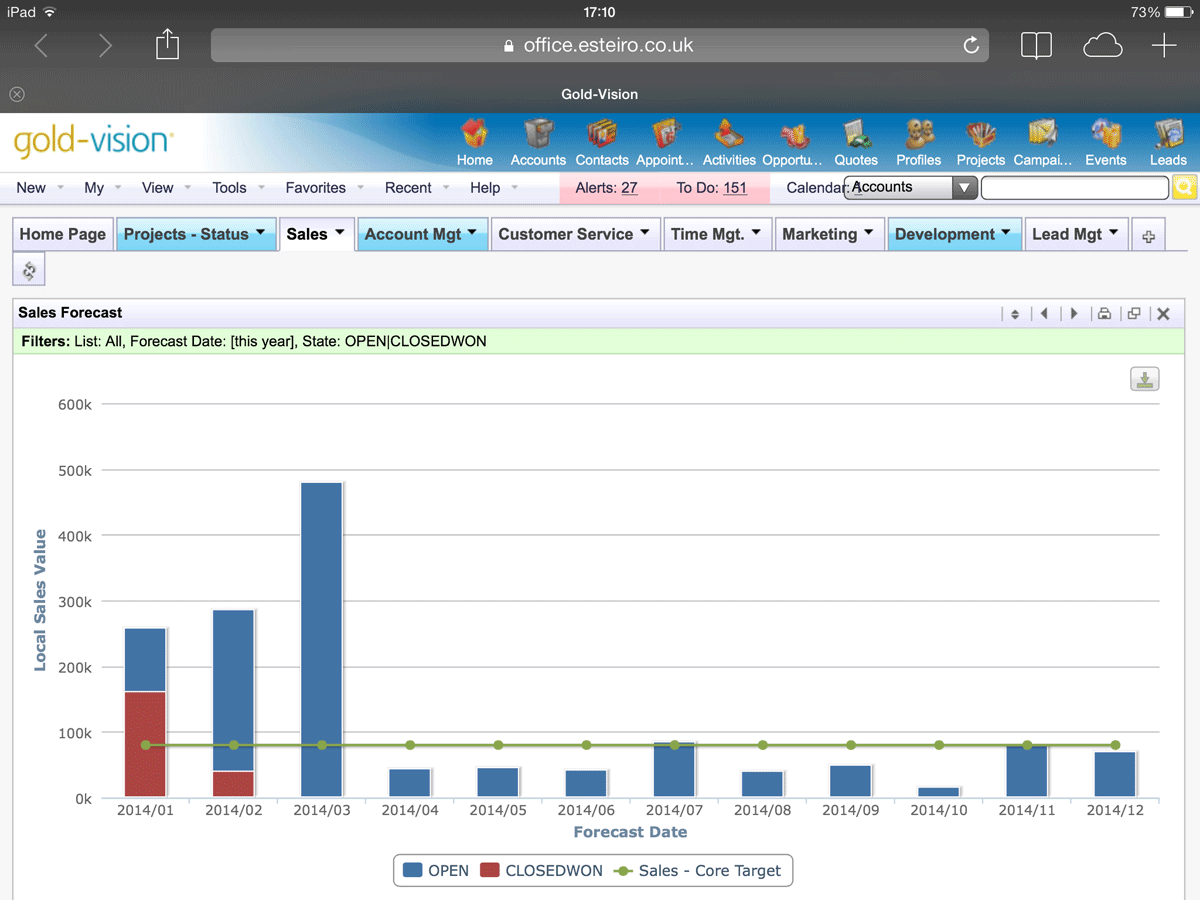The image size is (1200, 900).
Task: Open the Campaigns module icon
Action: pos(1042,142)
